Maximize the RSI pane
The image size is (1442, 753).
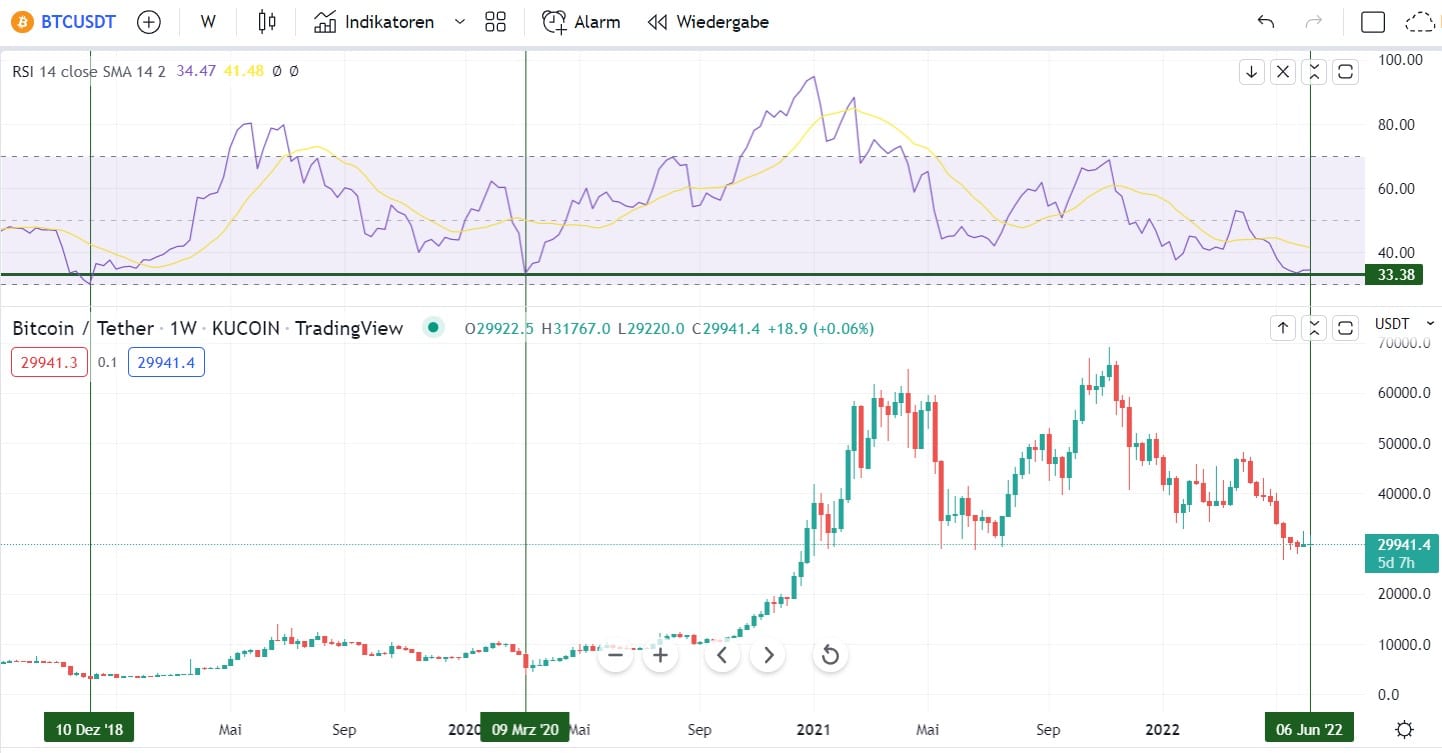(1345, 71)
